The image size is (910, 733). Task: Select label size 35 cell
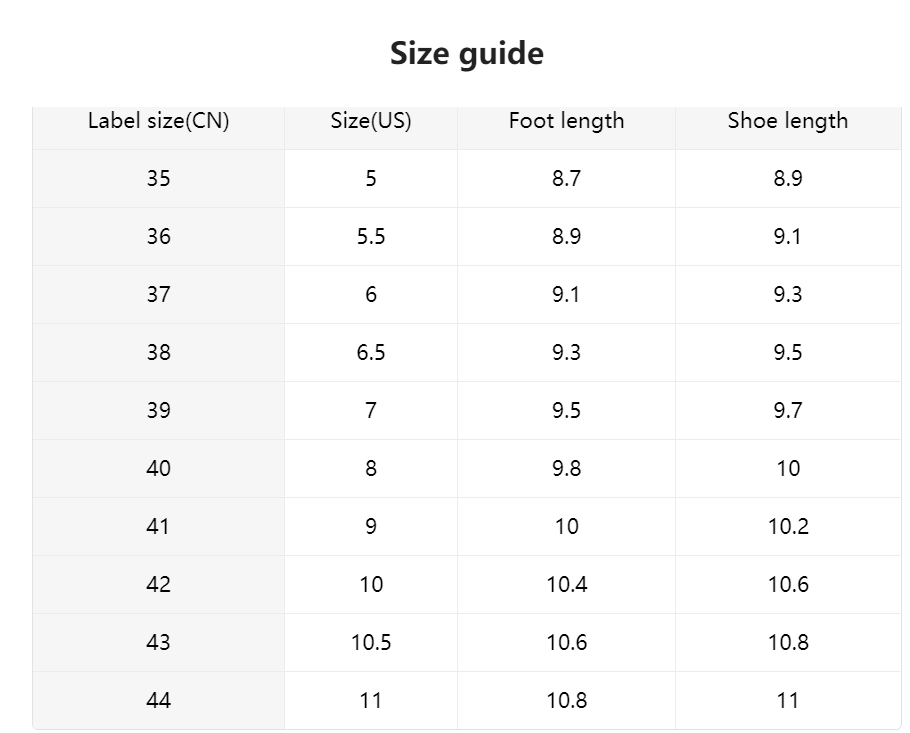click(158, 179)
